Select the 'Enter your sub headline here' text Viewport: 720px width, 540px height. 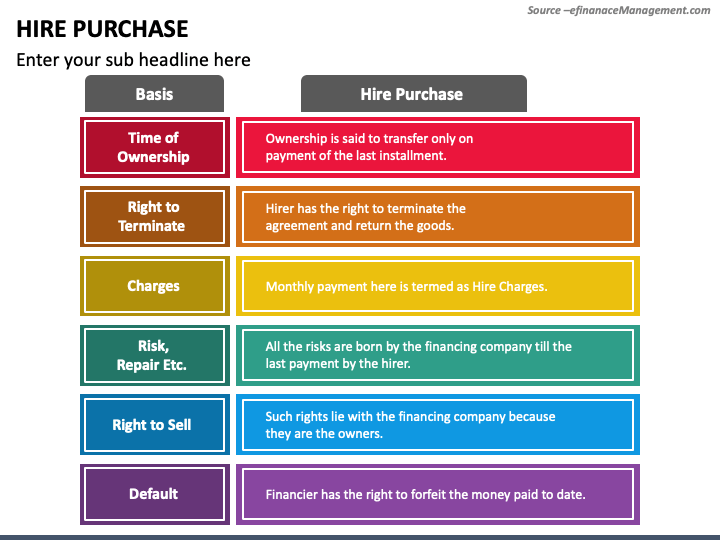133,60
